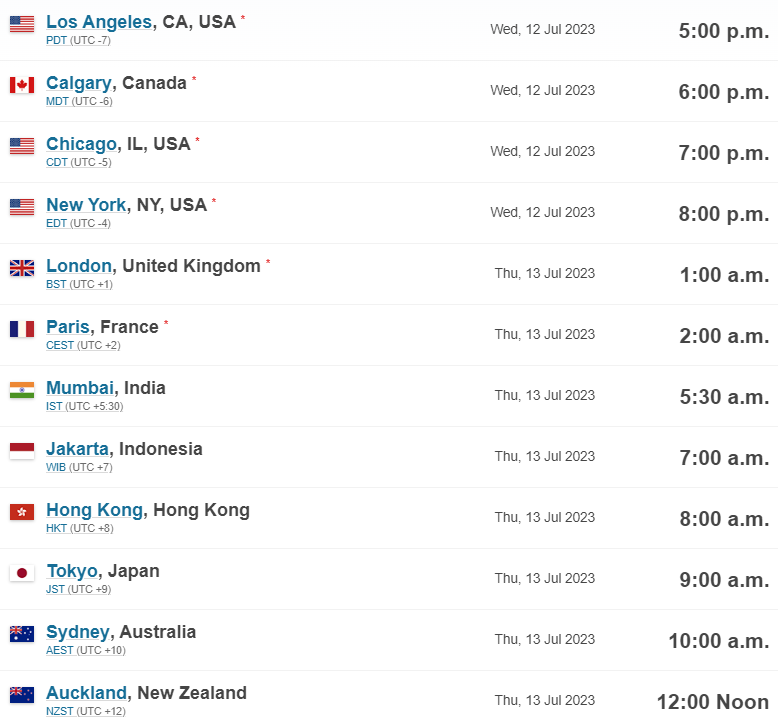Click the Japan flag beside Tokyo
The width and height of the screenshot is (778, 726).
point(22,573)
